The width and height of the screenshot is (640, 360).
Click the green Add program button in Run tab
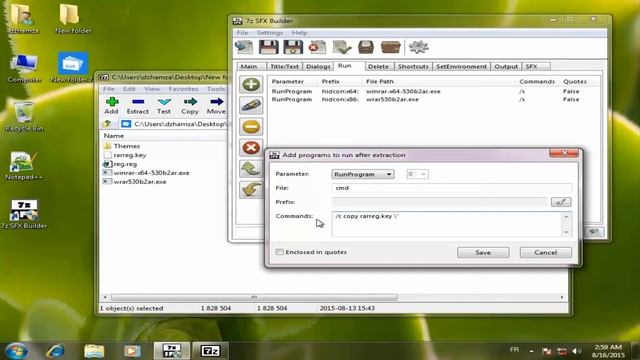click(x=251, y=84)
